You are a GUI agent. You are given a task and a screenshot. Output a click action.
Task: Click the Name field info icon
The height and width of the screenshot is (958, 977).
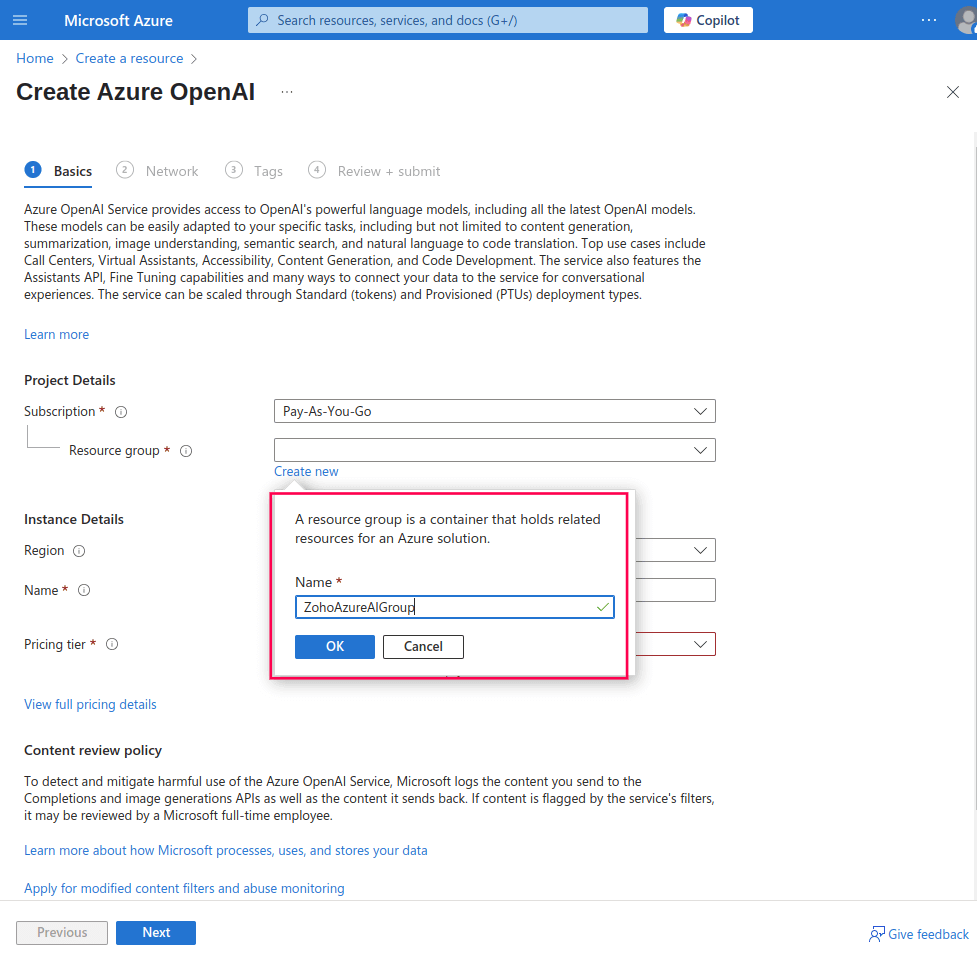tap(84, 590)
